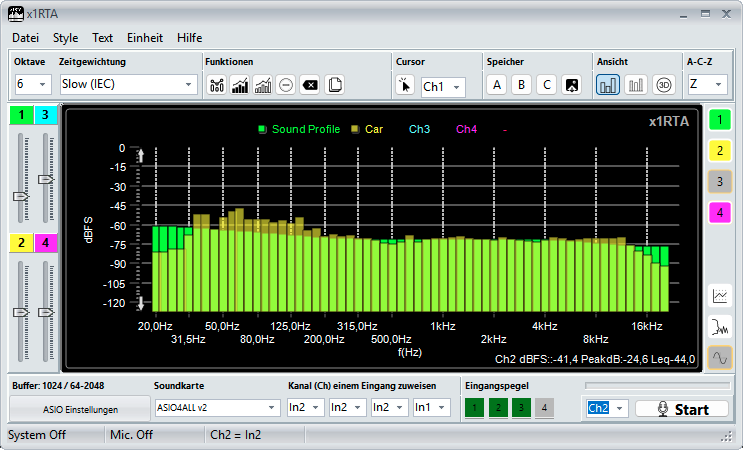Click the black save icon in Speicher
This screenshot has width=743, height=450.
[x=572, y=85]
